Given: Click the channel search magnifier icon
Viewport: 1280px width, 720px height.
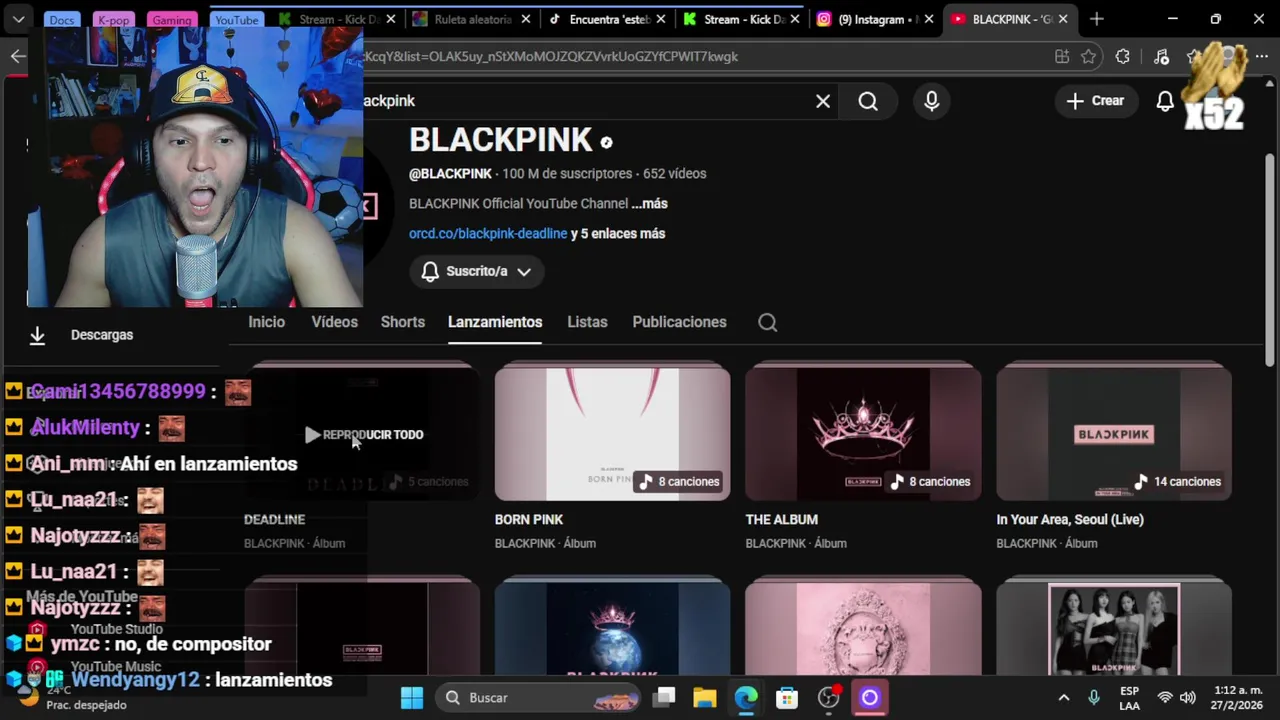Looking at the screenshot, I should (767, 322).
